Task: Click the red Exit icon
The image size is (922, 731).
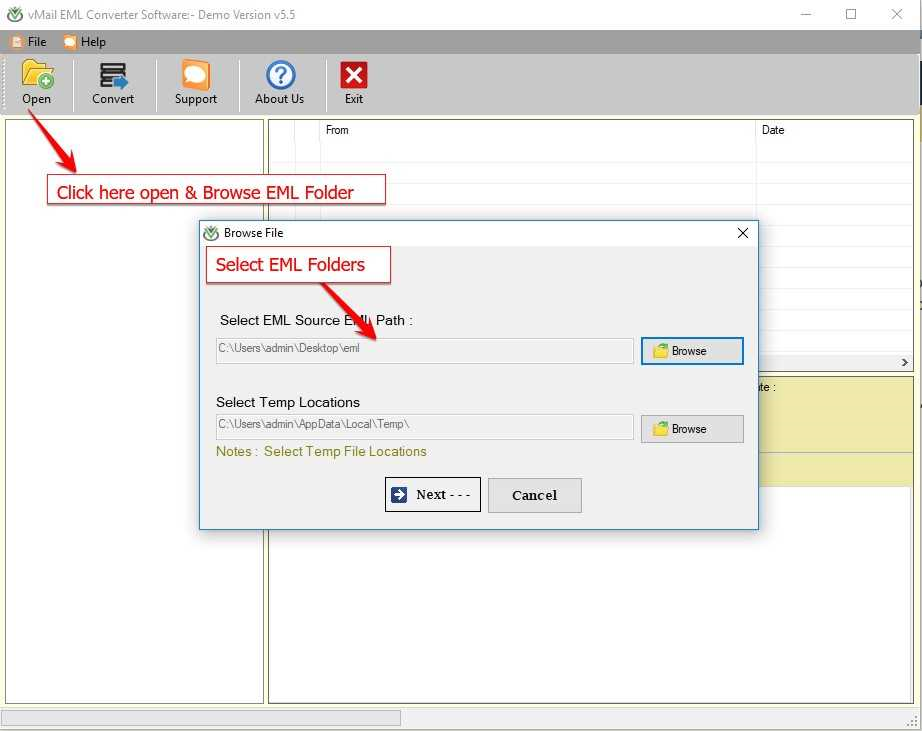Action: click(x=353, y=76)
